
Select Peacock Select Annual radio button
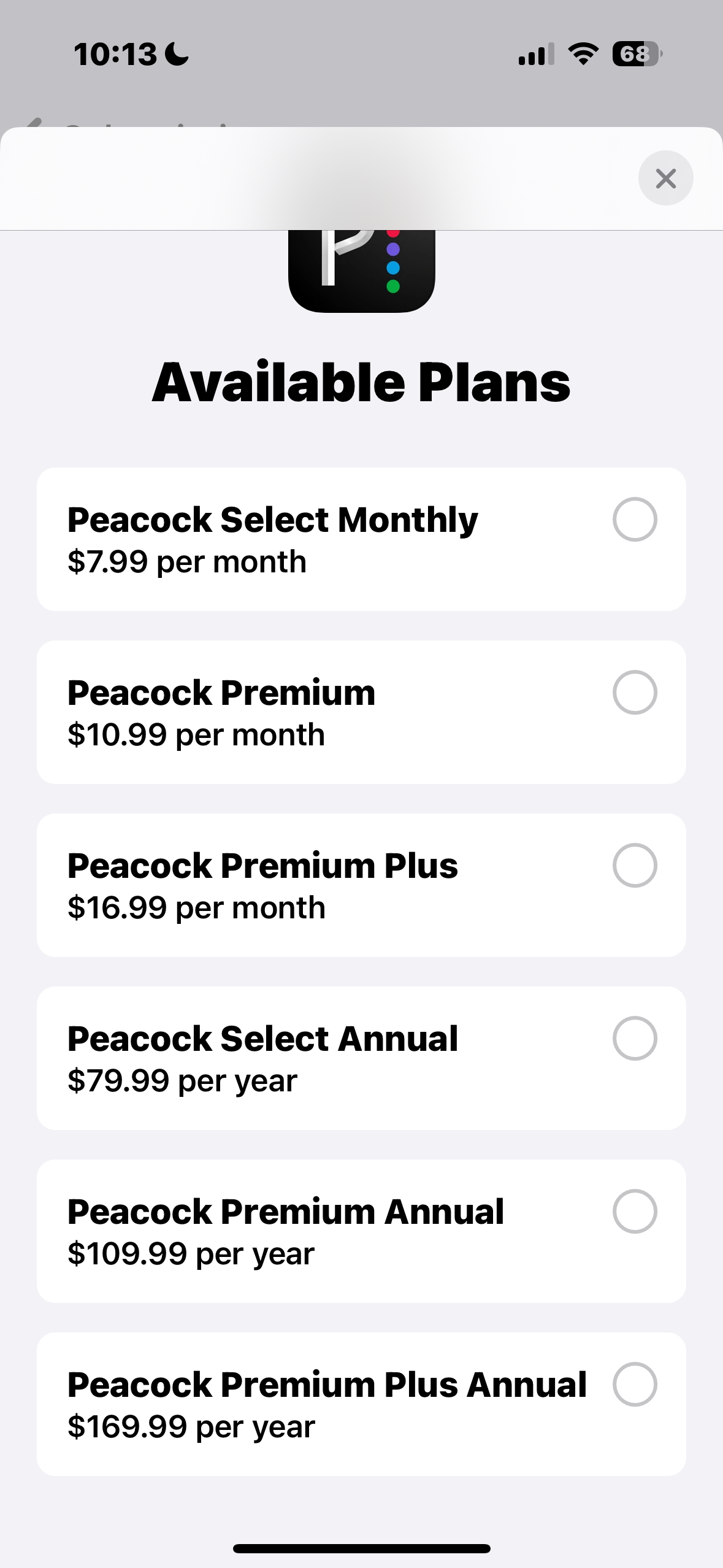pos(635,1039)
